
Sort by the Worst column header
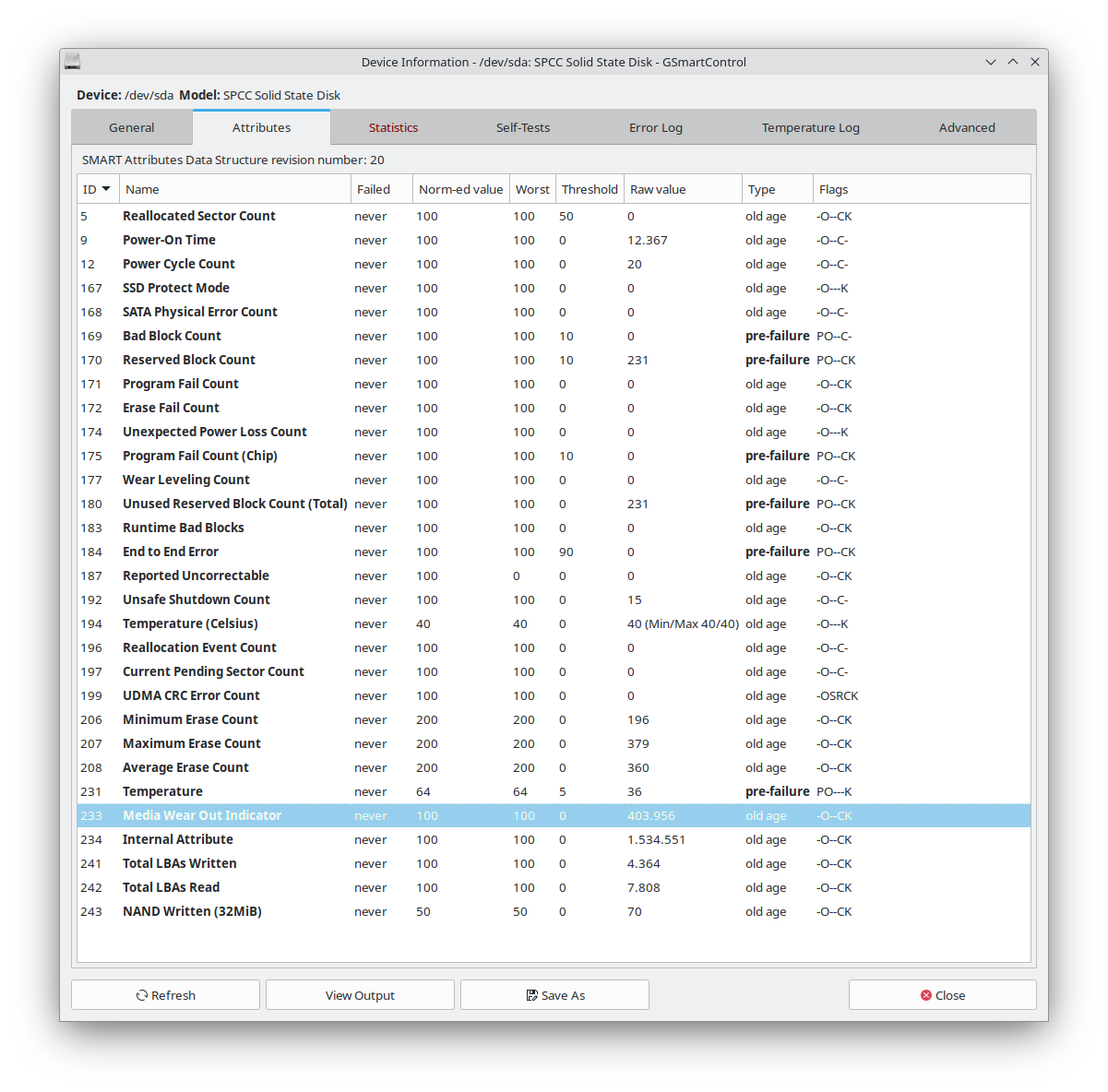(532, 189)
